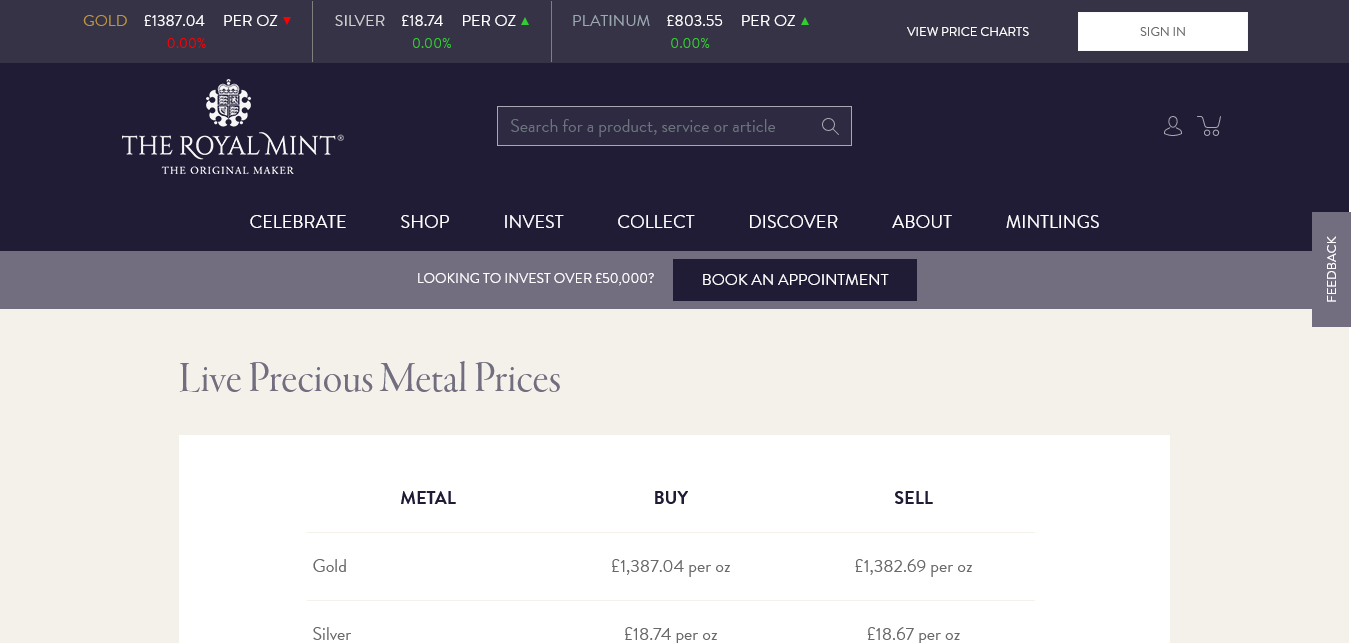Click the search magnifier icon
1366x643 pixels.
tap(829, 126)
